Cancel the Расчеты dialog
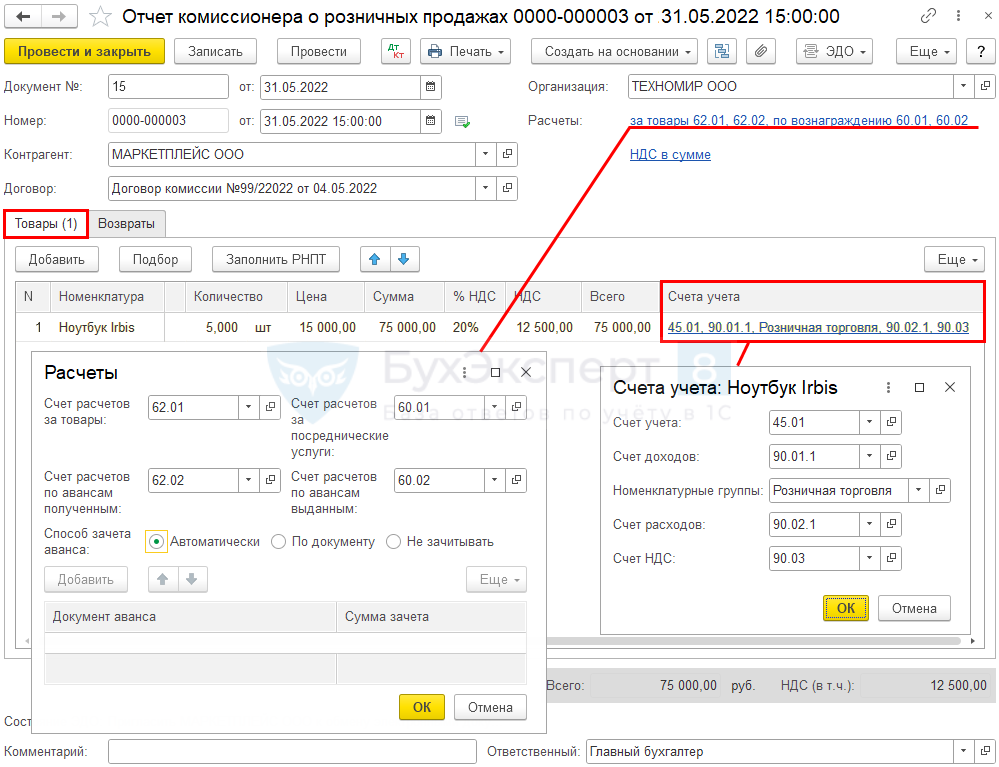The width and height of the screenshot is (999, 767). 490,707
